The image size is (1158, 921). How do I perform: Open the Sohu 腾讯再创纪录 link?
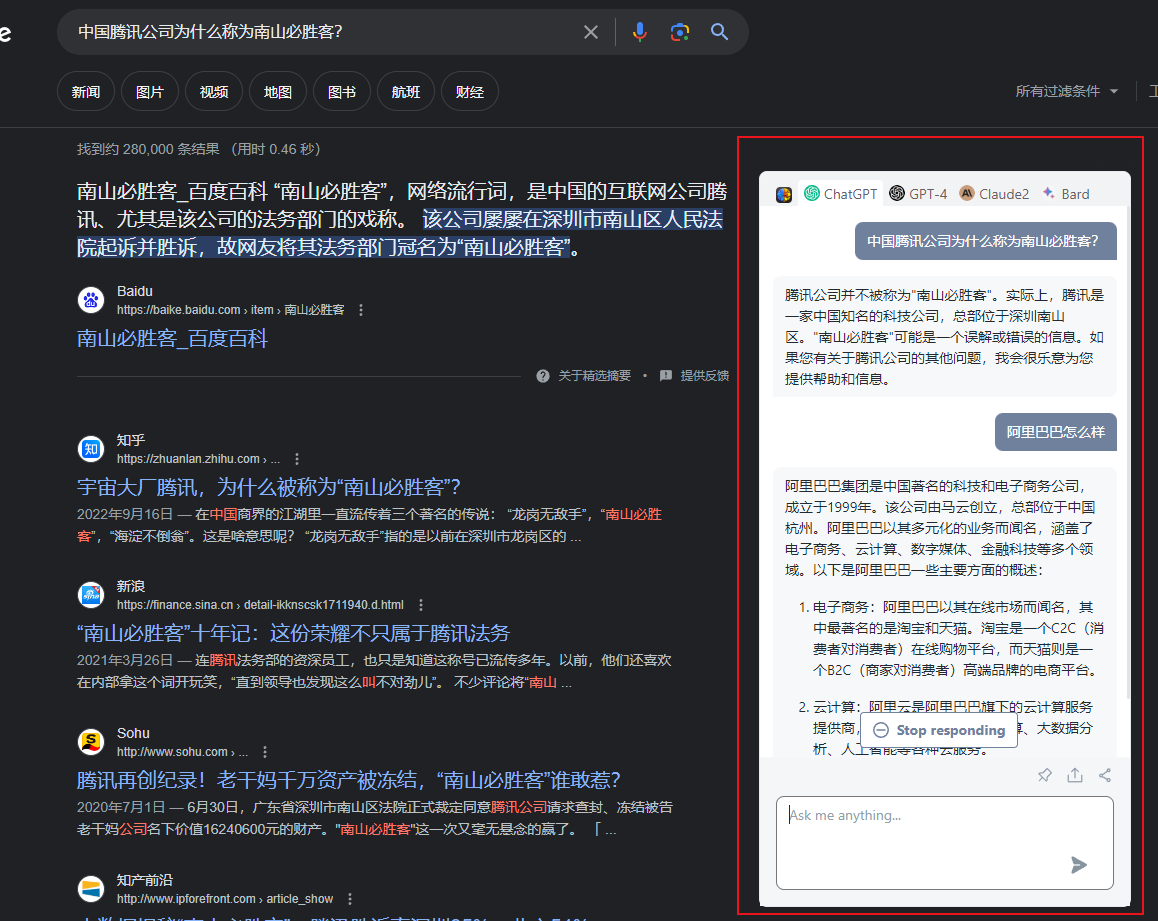point(349,781)
